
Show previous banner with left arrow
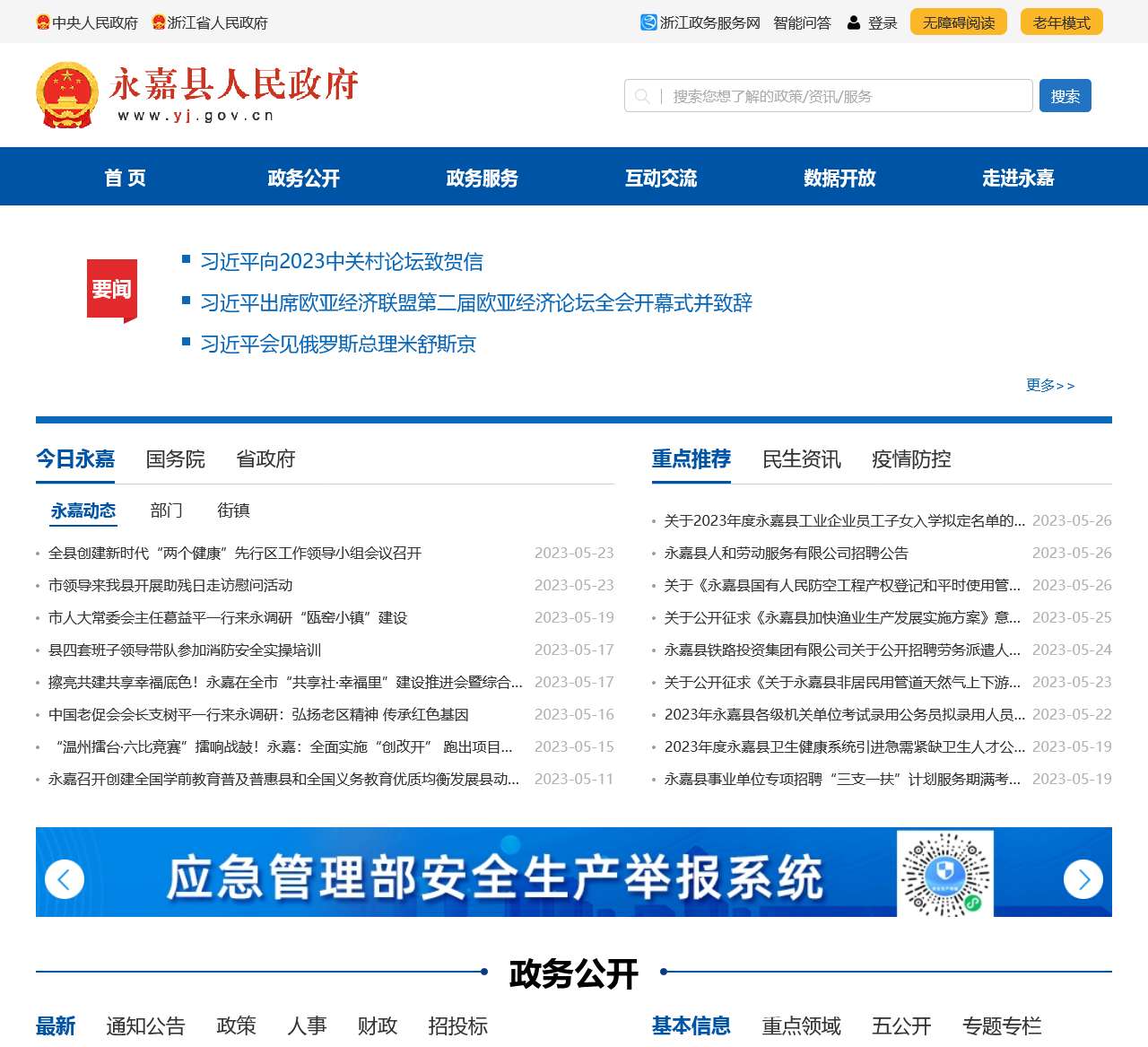pos(65,879)
